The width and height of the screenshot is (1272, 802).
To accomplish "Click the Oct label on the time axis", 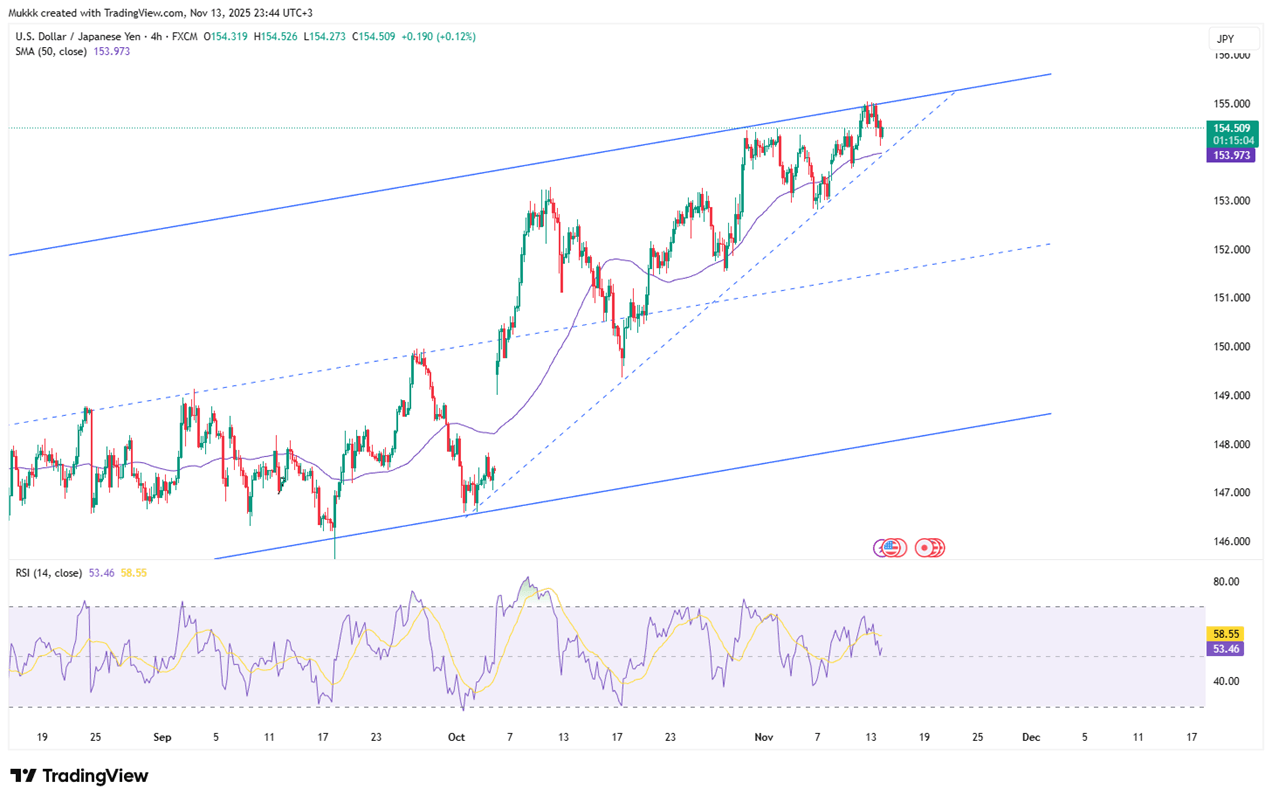I will [456, 737].
